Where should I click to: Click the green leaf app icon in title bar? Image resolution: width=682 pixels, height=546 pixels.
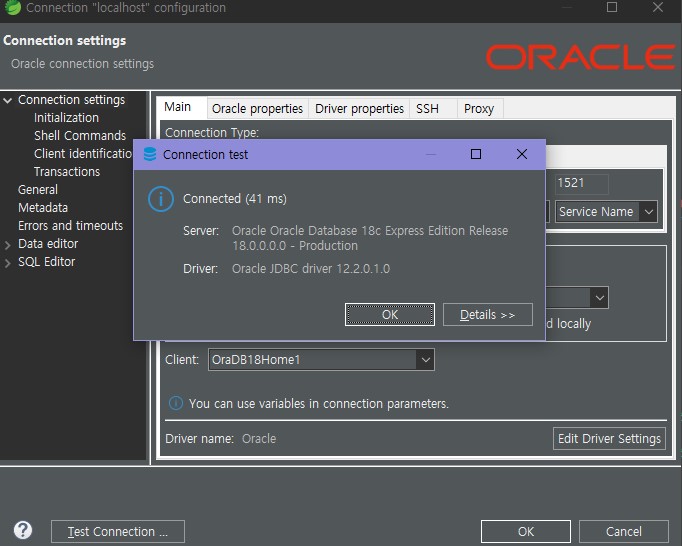(x=13, y=7)
